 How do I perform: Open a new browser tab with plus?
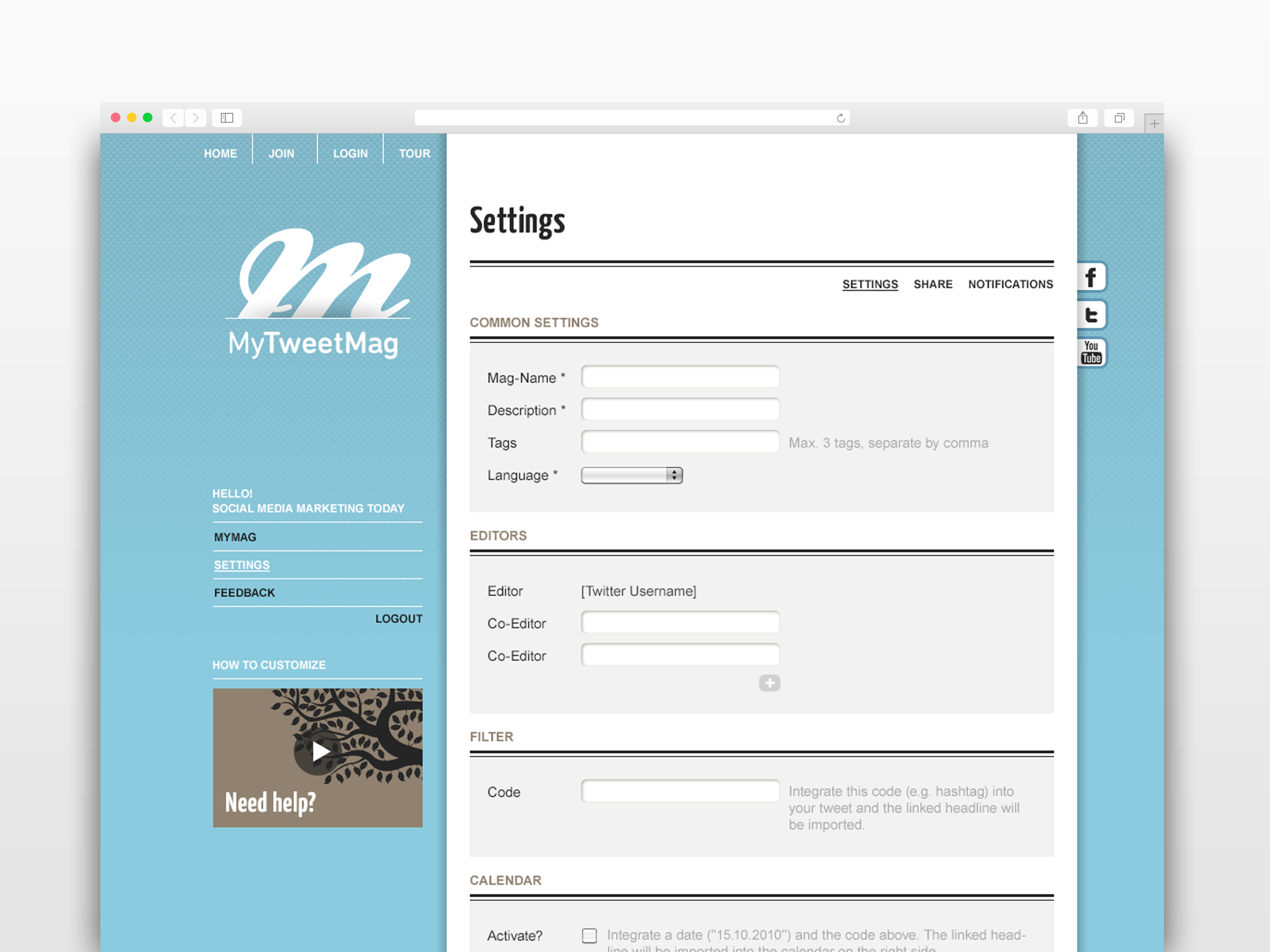(1154, 123)
